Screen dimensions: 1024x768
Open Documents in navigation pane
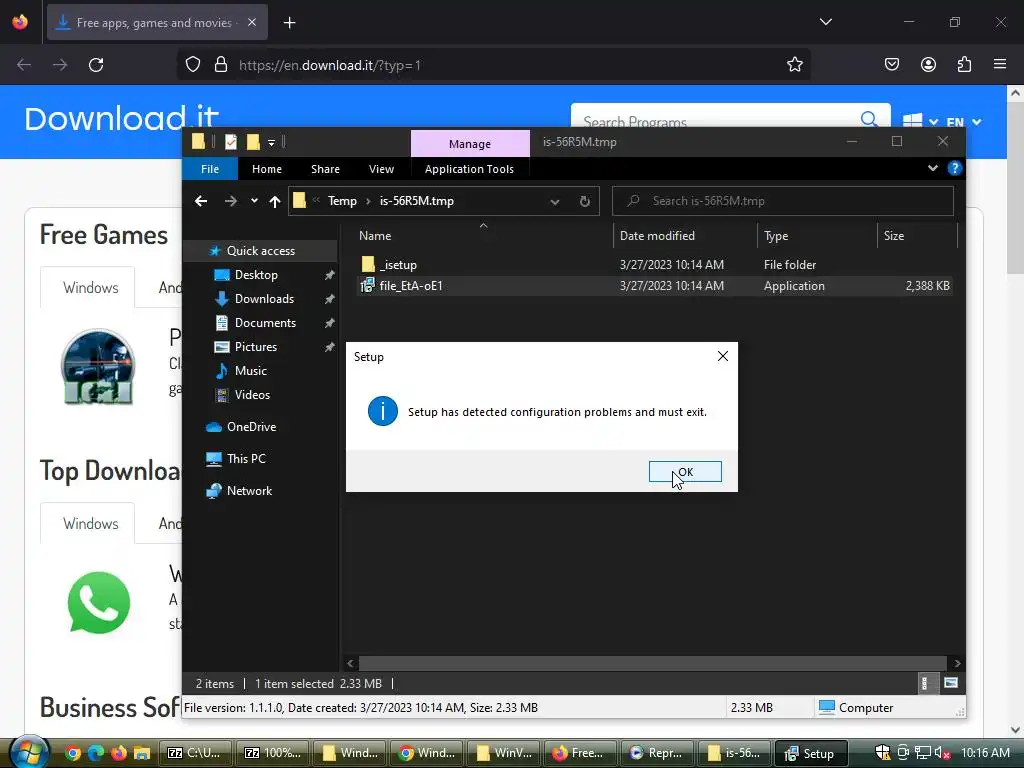265,323
